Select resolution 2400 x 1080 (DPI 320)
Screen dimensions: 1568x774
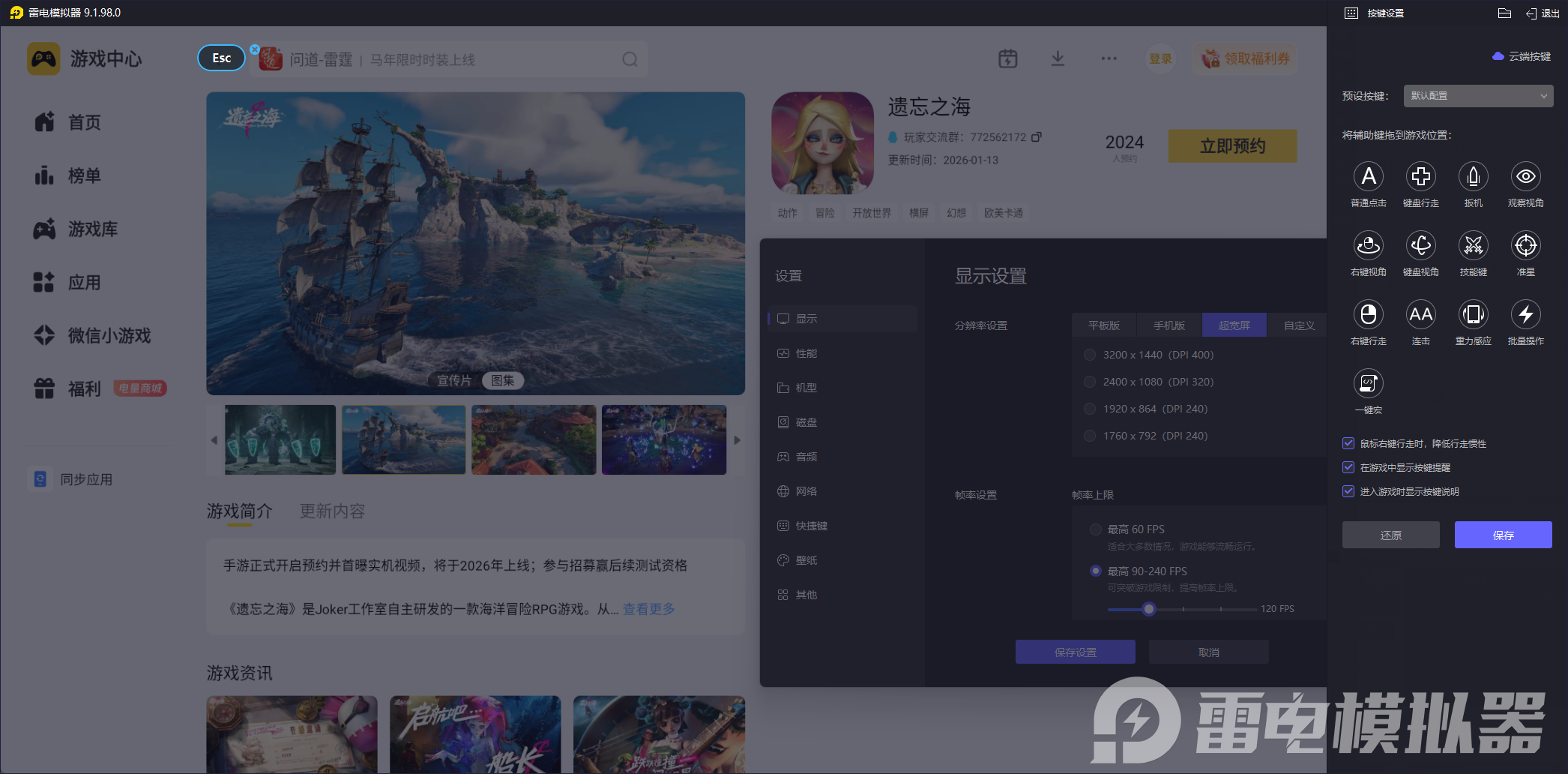pyautogui.click(x=1090, y=382)
